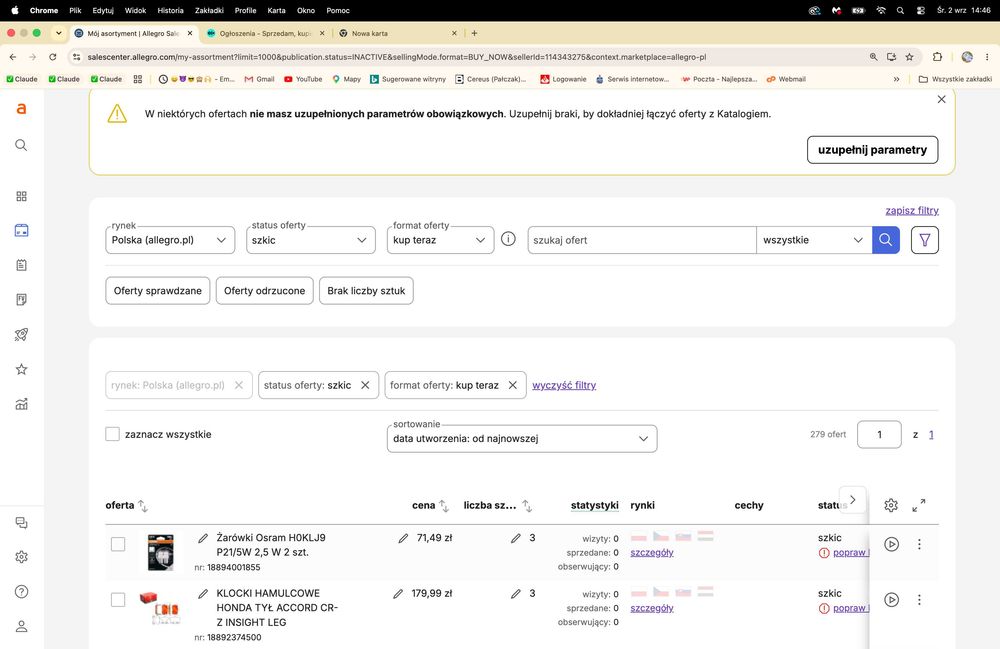1000x649 pixels.
Task: Open the format oferty kup teraz dropdown
Action: tap(440, 240)
